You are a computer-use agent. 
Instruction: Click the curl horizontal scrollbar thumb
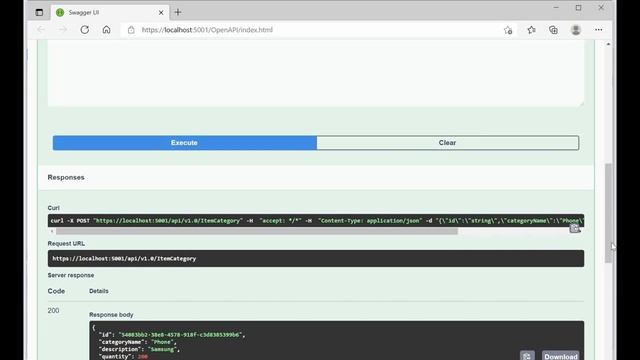click(257, 231)
